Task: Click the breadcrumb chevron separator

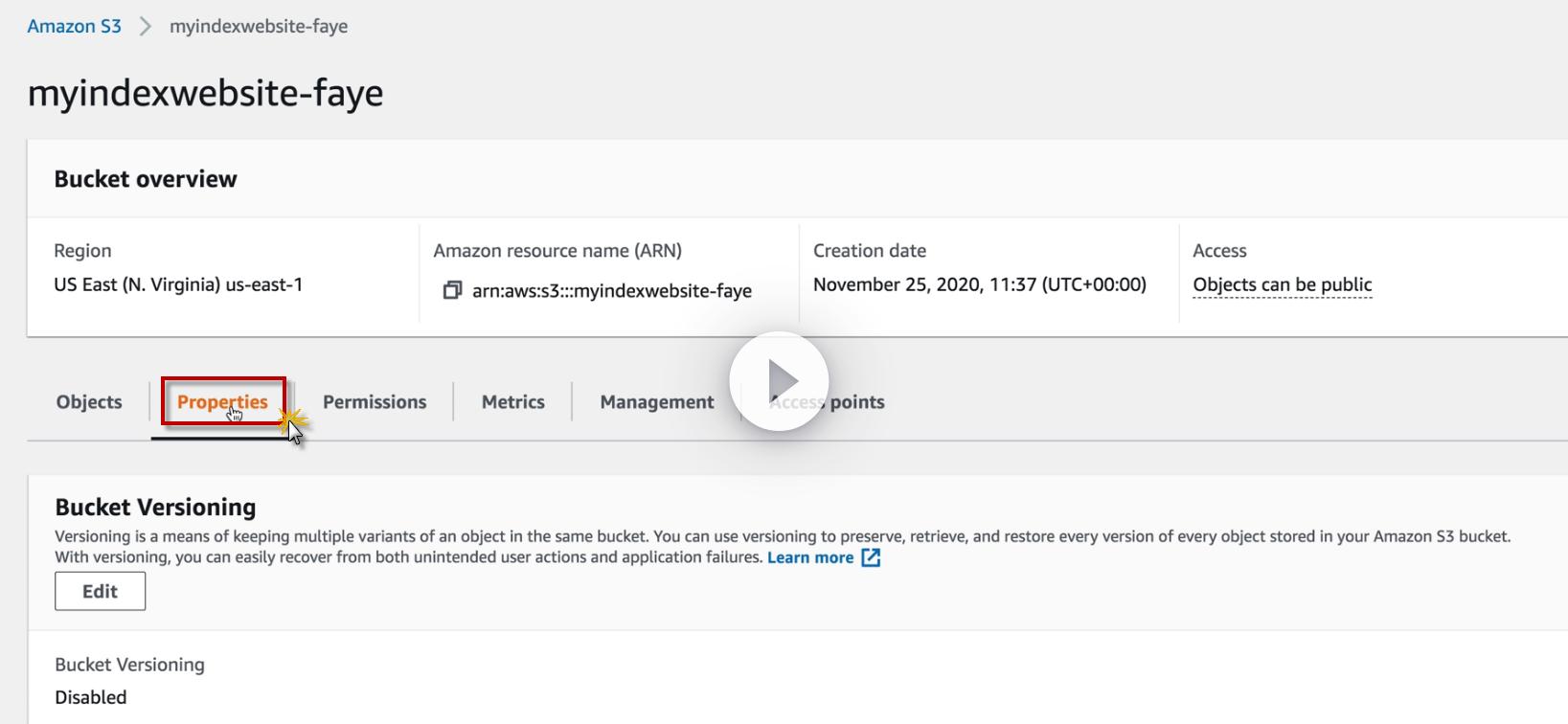Action: (146, 27)
